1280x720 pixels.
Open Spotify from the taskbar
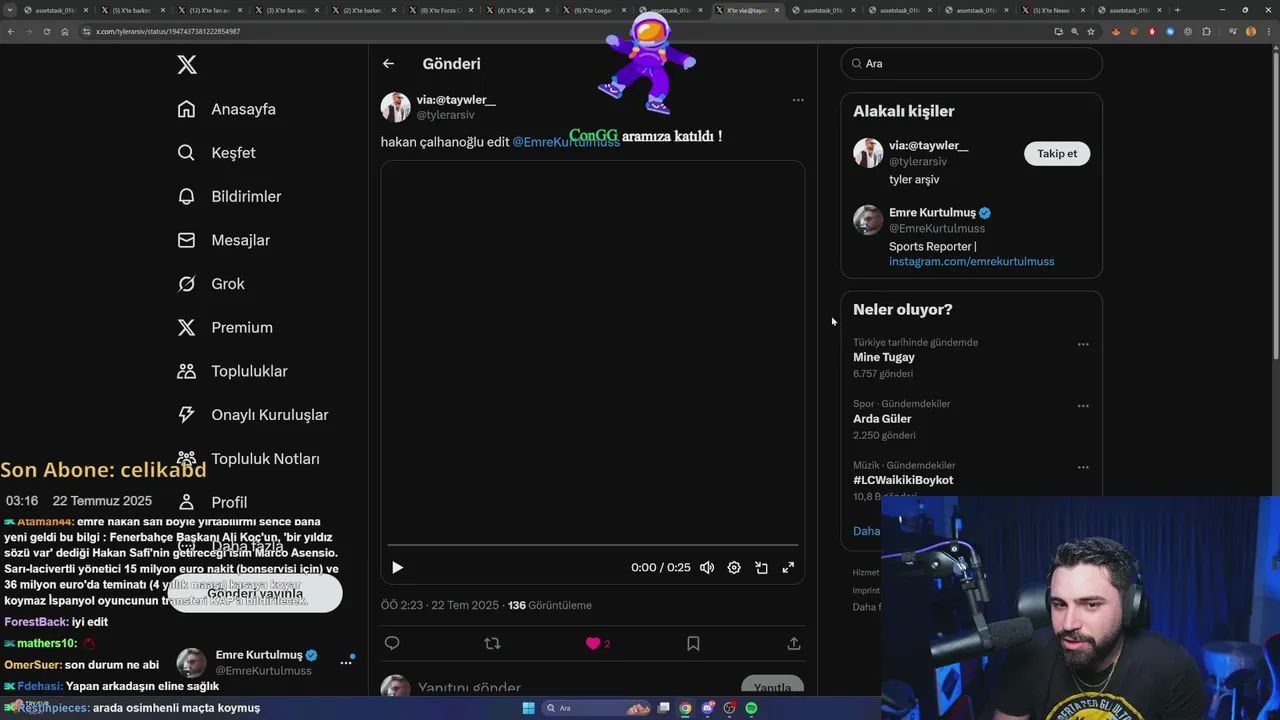751,708
